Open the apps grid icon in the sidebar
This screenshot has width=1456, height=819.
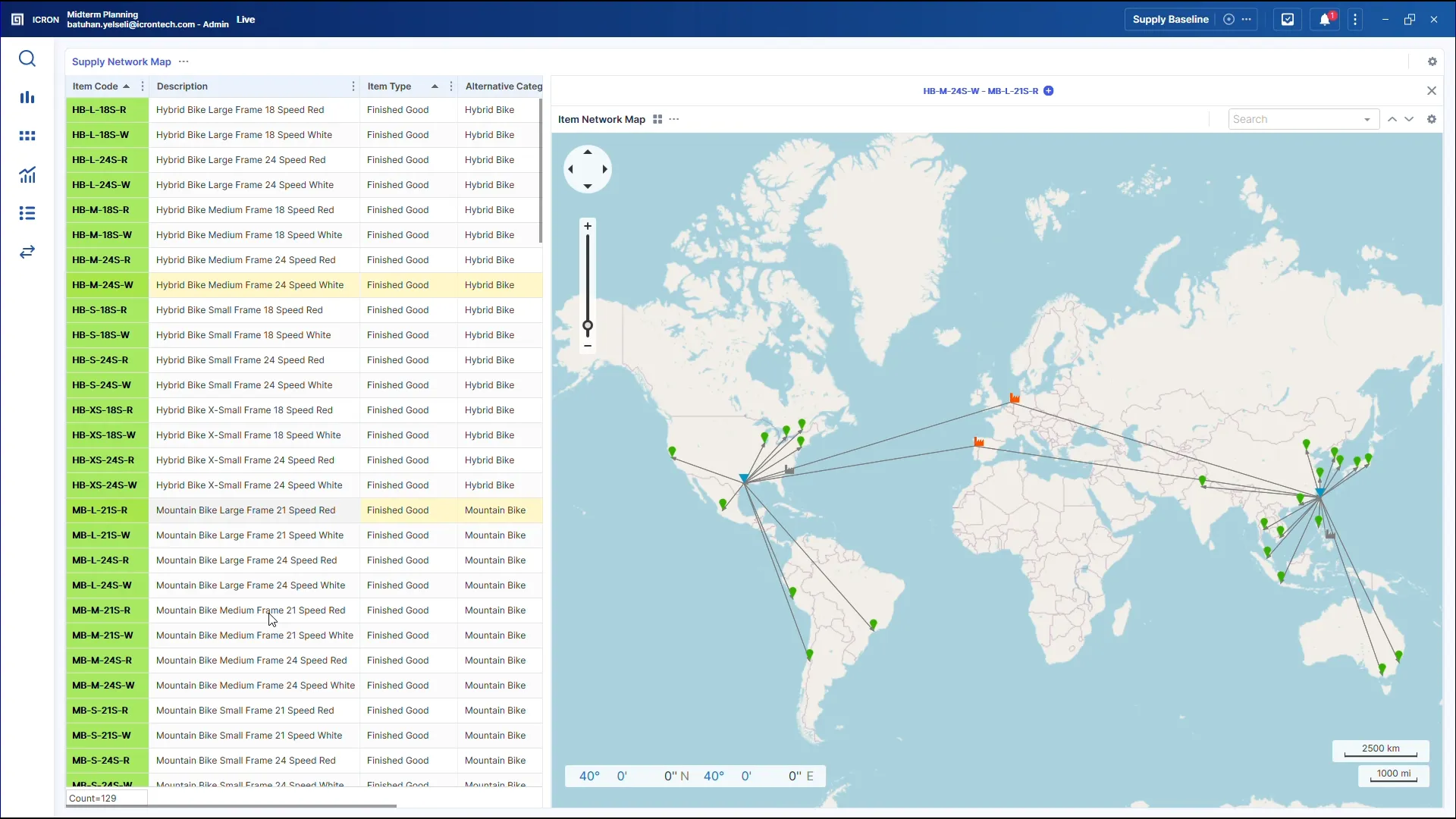click(27, 136)
